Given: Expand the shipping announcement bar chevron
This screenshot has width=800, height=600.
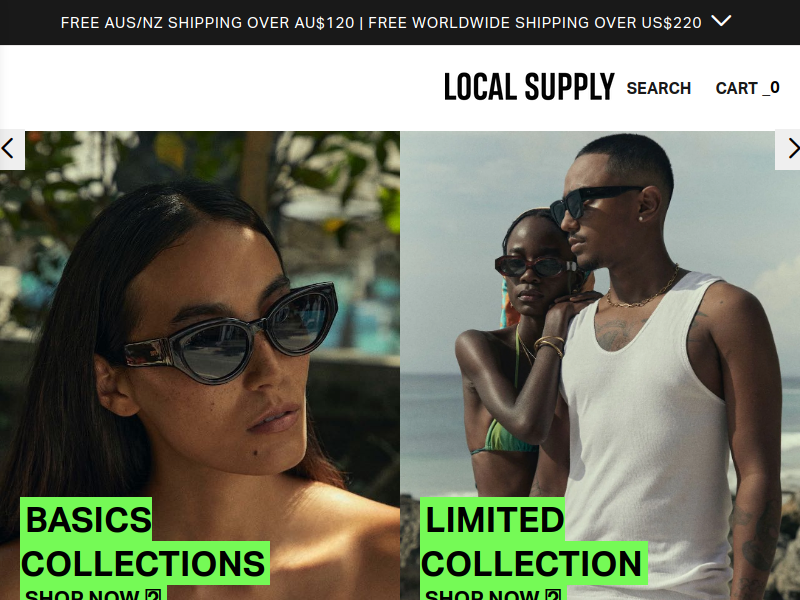Looking at the screenshot, I should pos(721,21).
